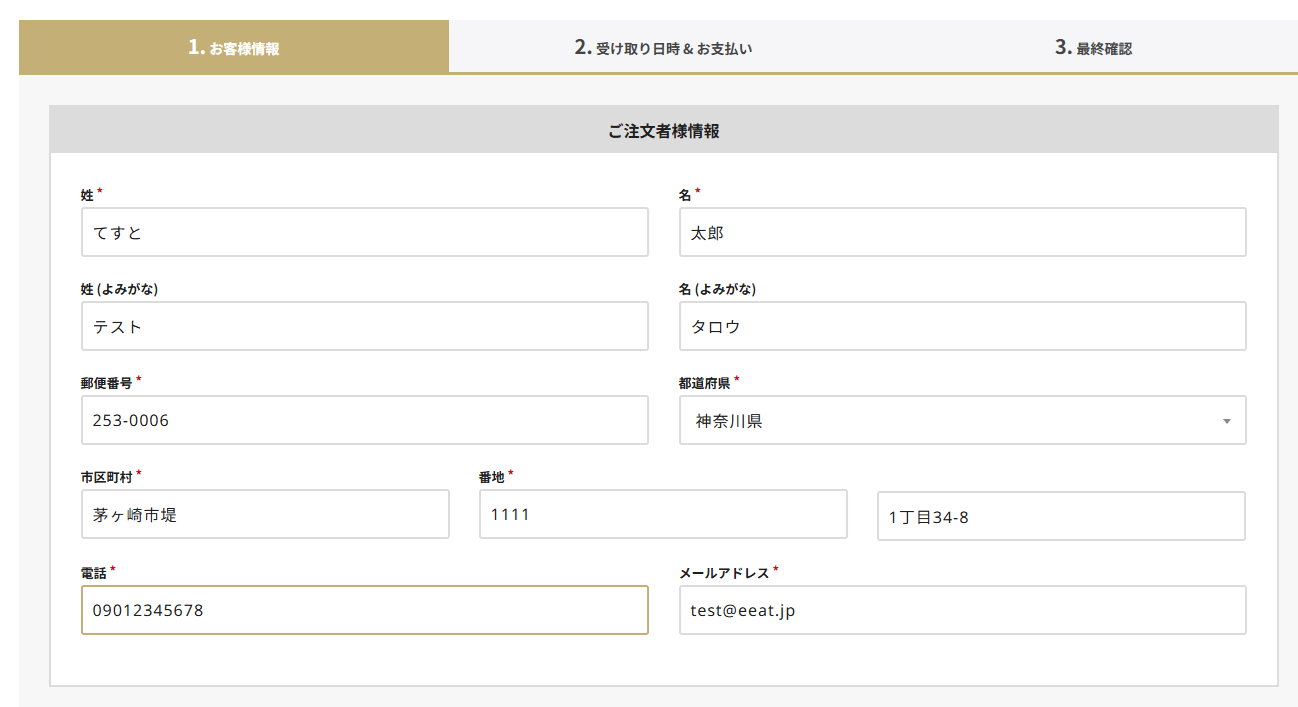1298x707 pixels.
Task: Focus the 電話 field with 09012345678
Action: point(364,610)
